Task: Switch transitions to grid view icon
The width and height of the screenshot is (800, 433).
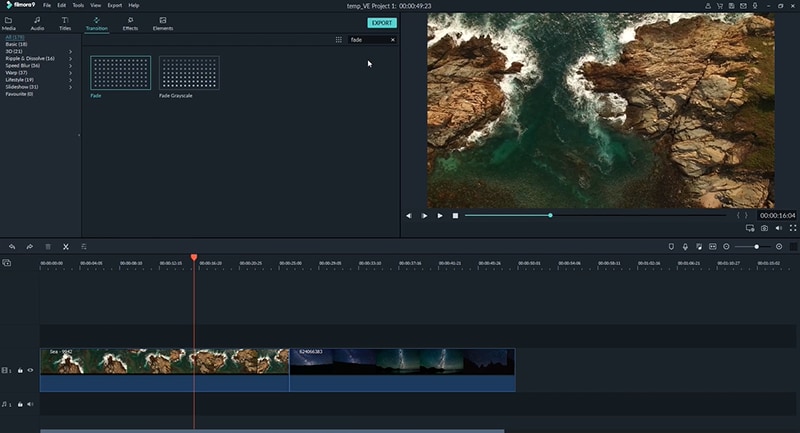Action: tap(339, 40)
